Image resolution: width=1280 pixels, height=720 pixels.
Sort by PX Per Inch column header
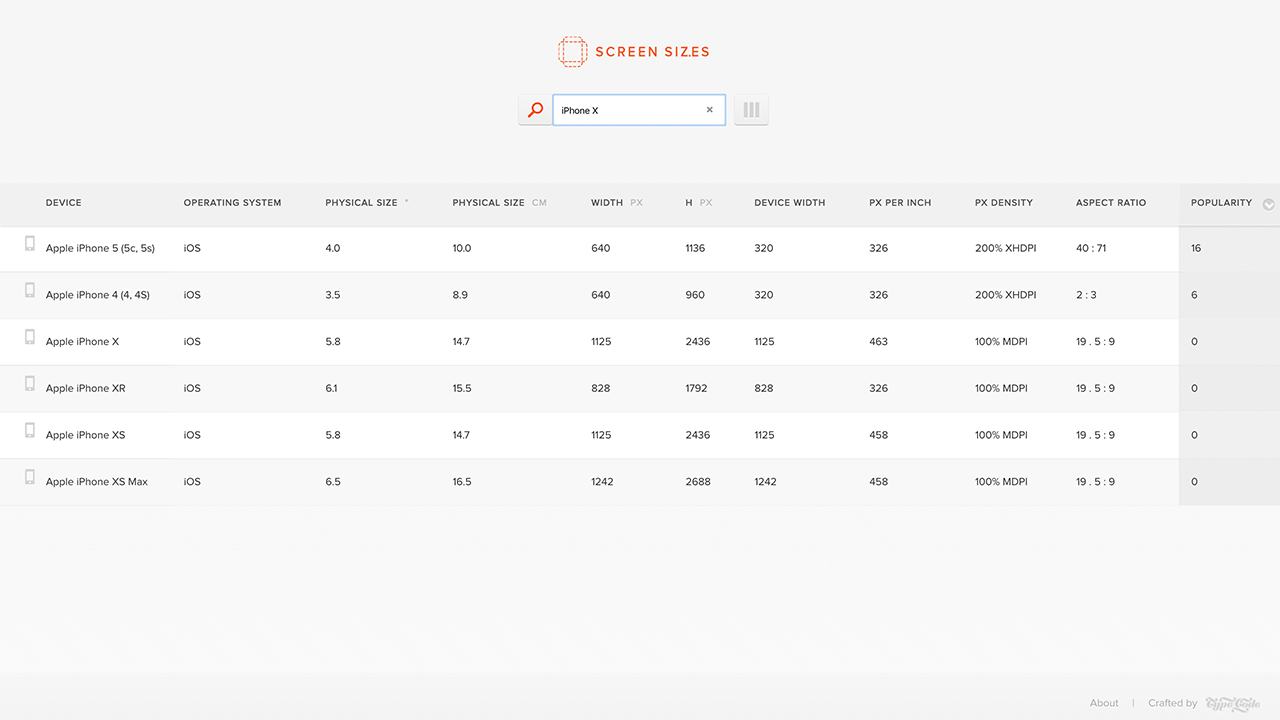point(900,203)
